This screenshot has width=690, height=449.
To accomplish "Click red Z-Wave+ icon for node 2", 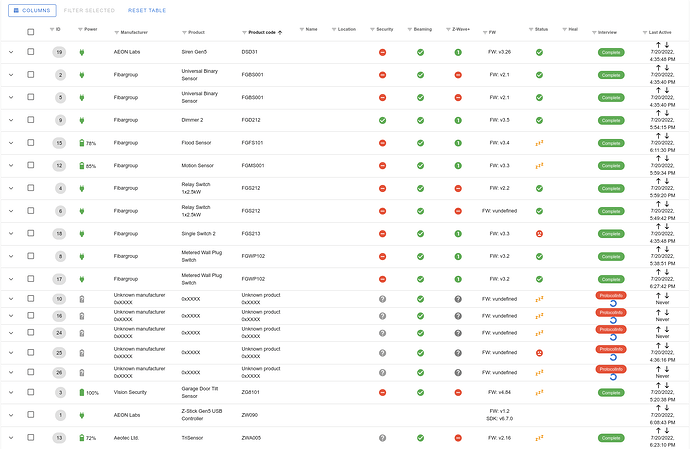I will point(458,75).
